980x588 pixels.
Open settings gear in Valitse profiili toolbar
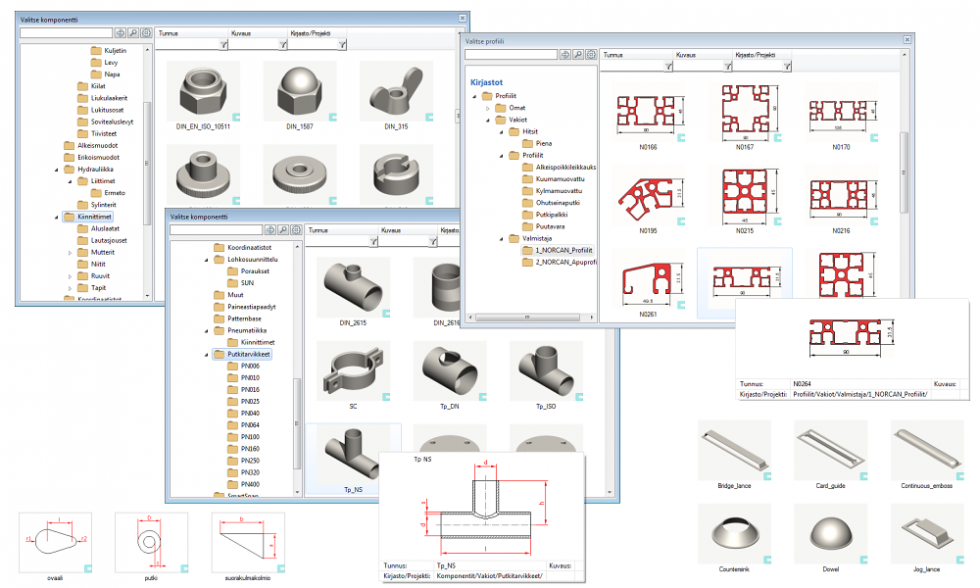pyautogui.click(x=592, y=55)
